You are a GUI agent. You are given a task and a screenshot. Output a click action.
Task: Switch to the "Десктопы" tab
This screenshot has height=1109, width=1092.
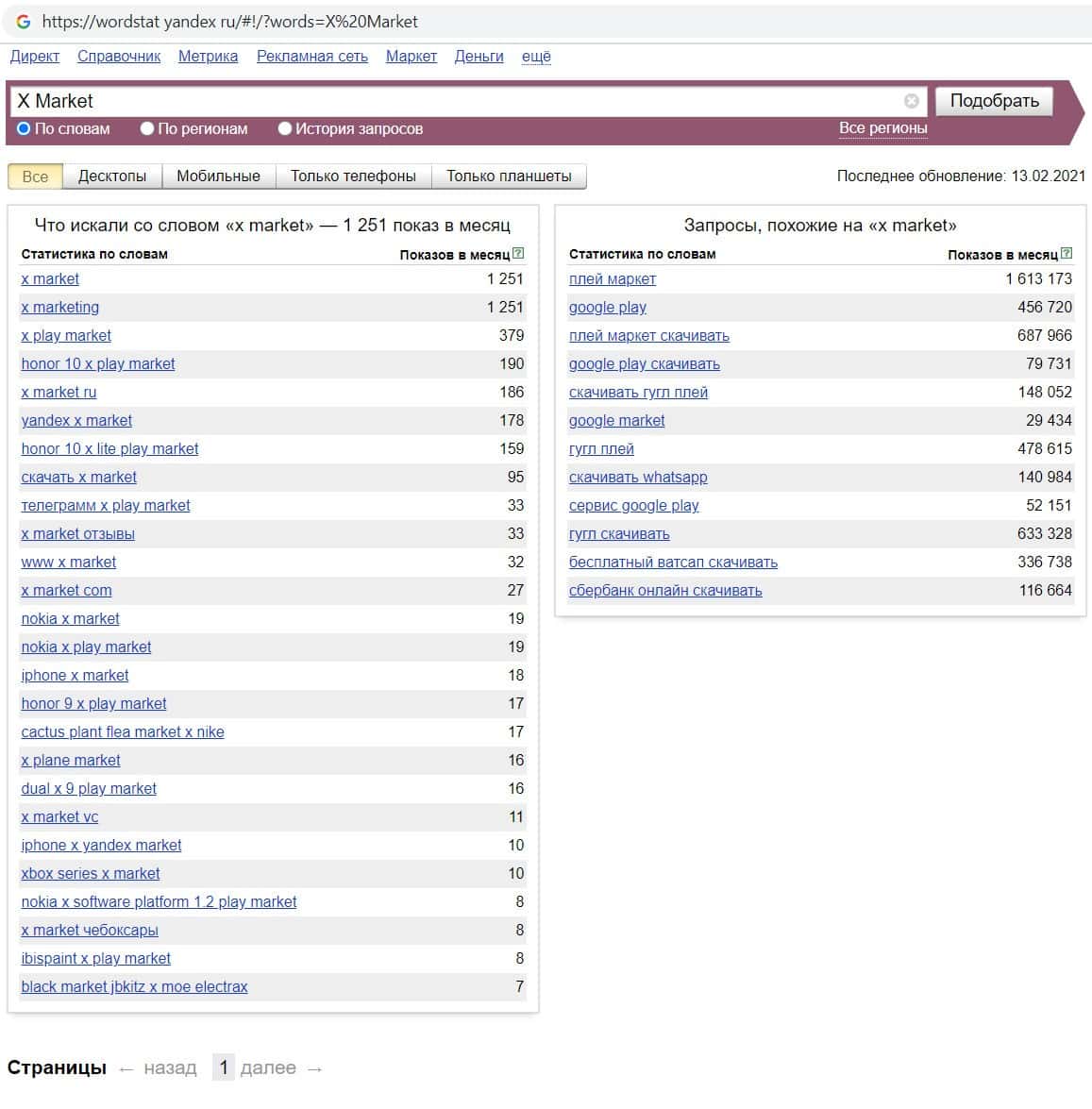(x=112, y=176)
